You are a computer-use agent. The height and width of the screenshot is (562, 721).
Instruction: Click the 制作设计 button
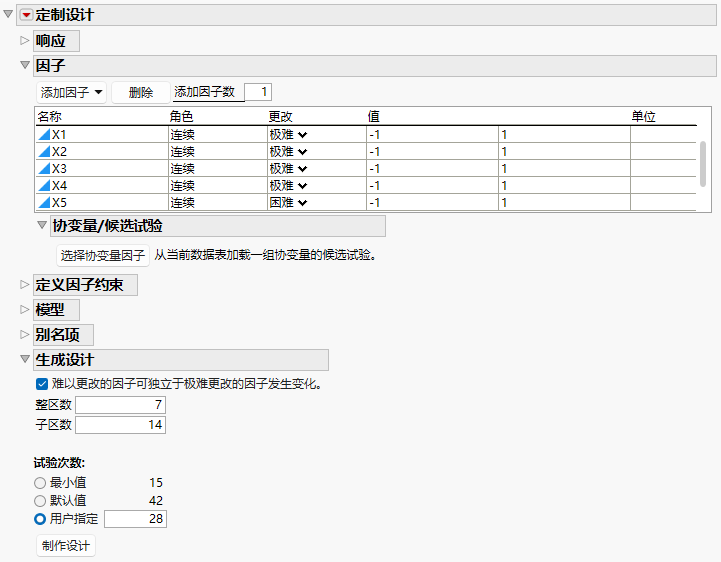click(x=66, y=546)
